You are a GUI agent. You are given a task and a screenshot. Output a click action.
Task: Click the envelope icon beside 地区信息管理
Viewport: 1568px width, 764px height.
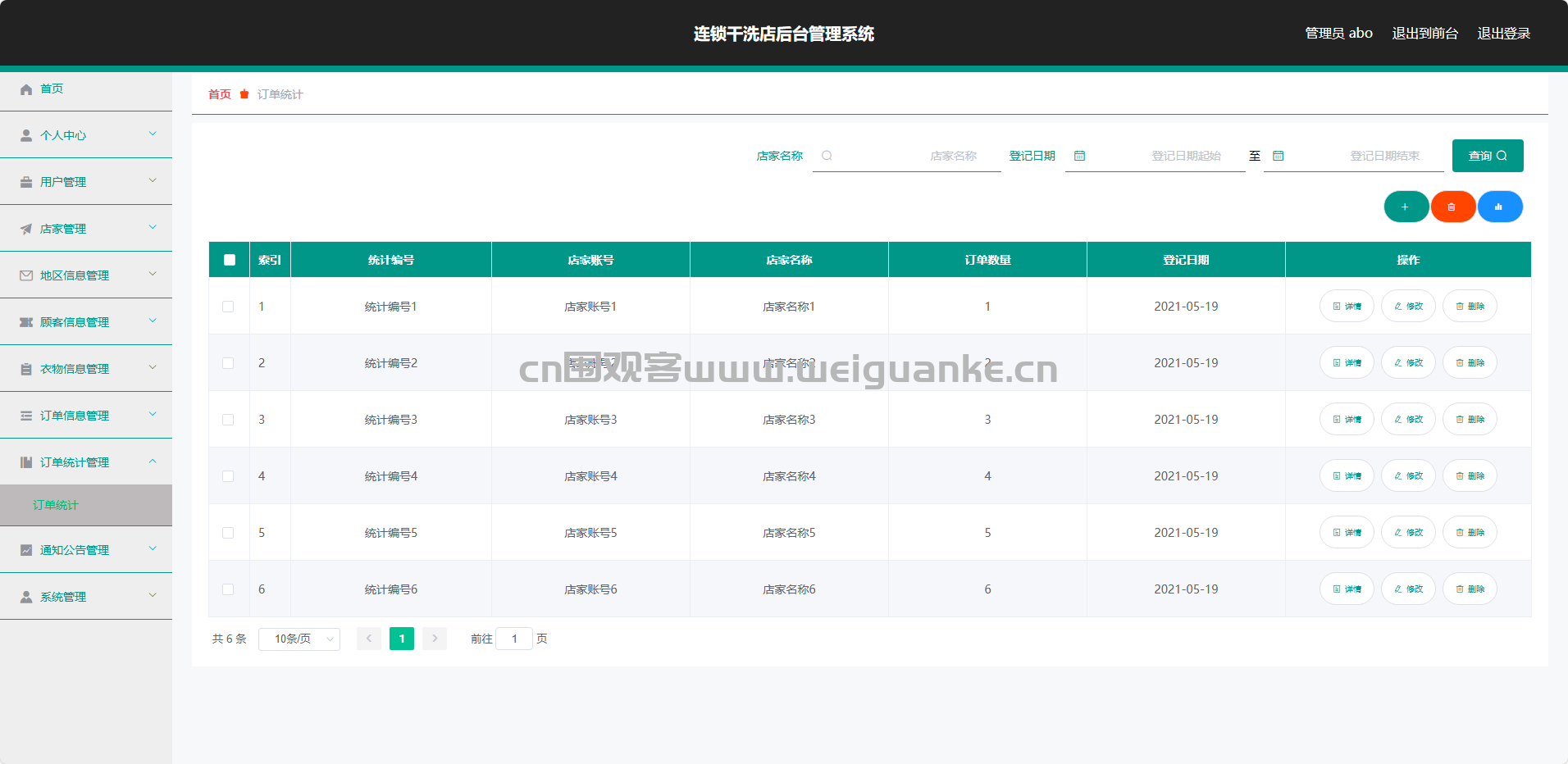pos(26,275)
